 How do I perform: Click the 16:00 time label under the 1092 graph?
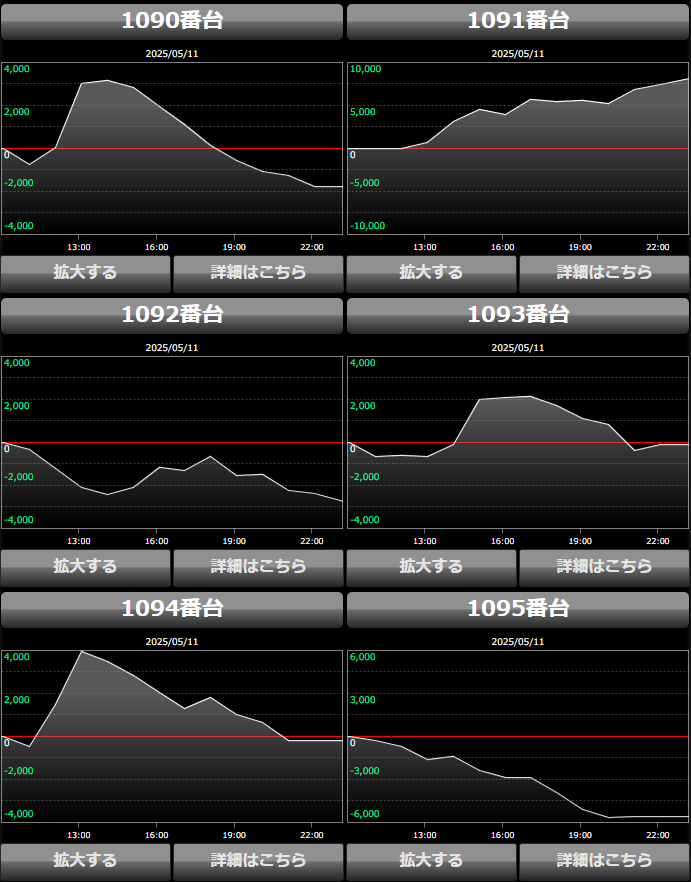pos(156,541)
